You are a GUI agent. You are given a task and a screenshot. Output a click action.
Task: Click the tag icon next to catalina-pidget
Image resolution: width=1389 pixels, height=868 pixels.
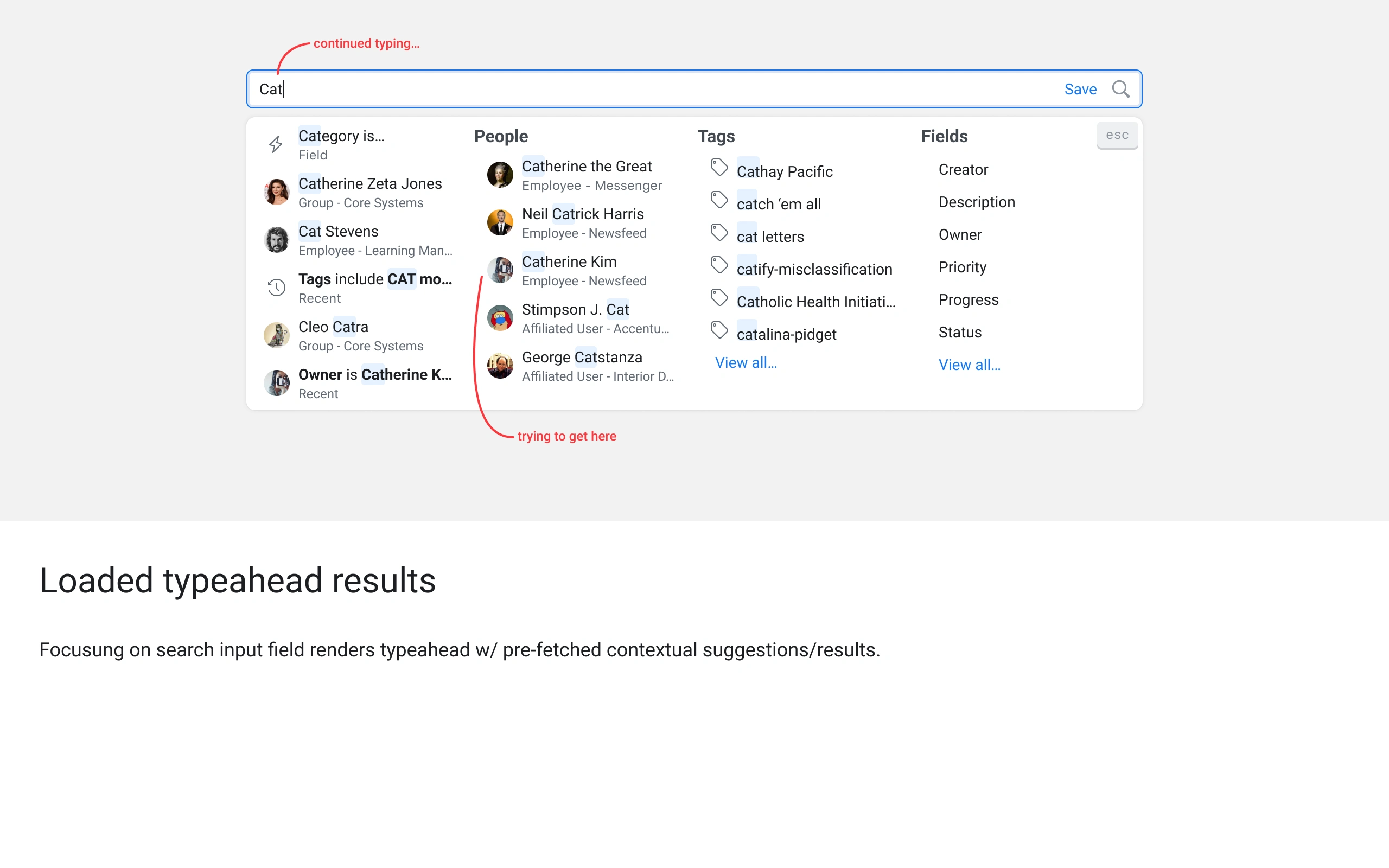point(718,330)
